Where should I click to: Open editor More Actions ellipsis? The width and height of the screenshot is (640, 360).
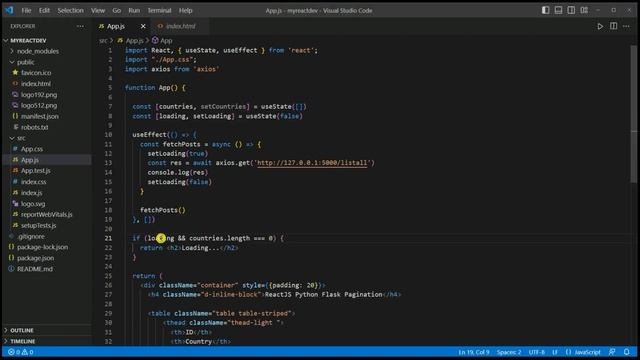627,26
